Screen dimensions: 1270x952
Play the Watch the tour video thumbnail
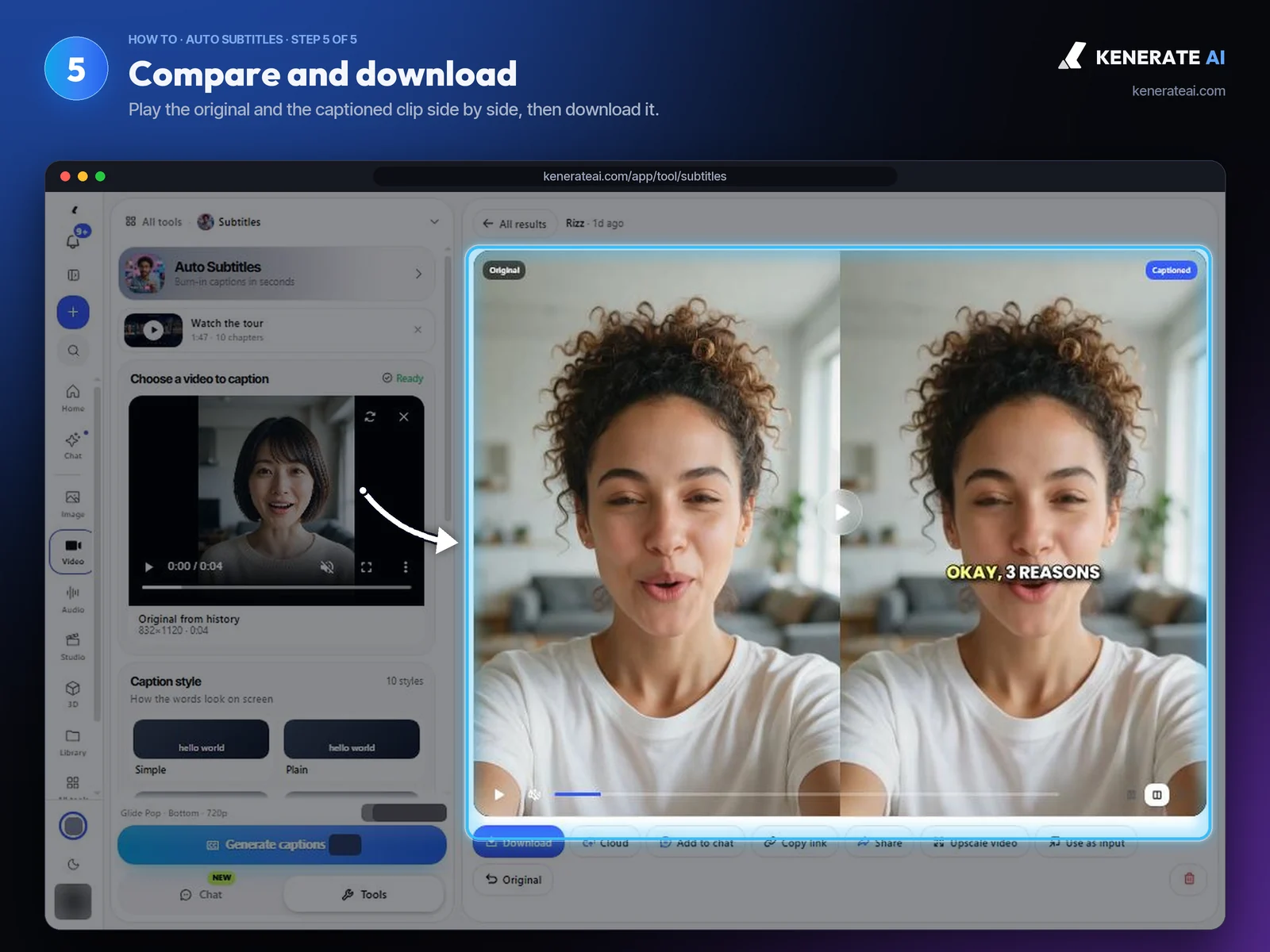coord(153,330)
